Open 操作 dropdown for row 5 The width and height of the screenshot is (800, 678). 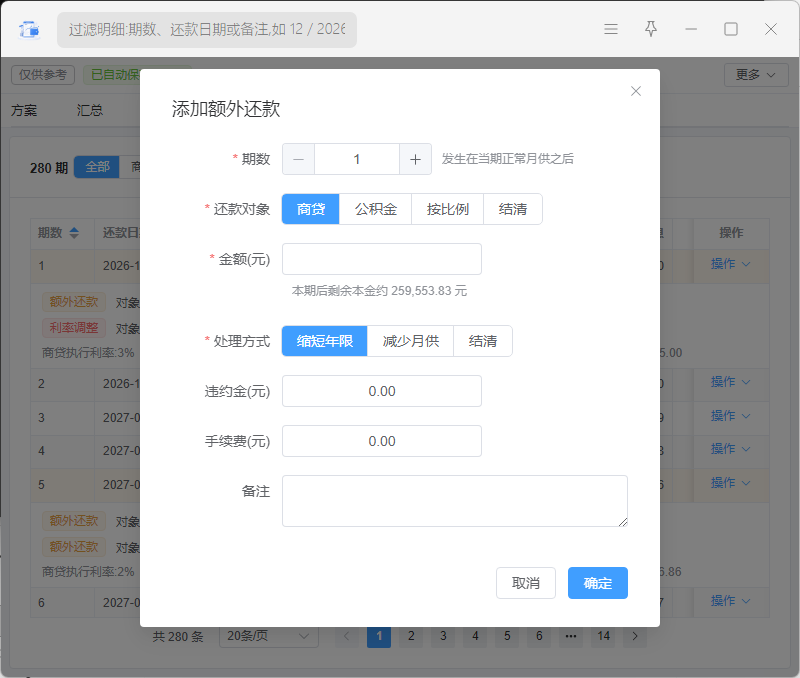click(x=730, y=483)
